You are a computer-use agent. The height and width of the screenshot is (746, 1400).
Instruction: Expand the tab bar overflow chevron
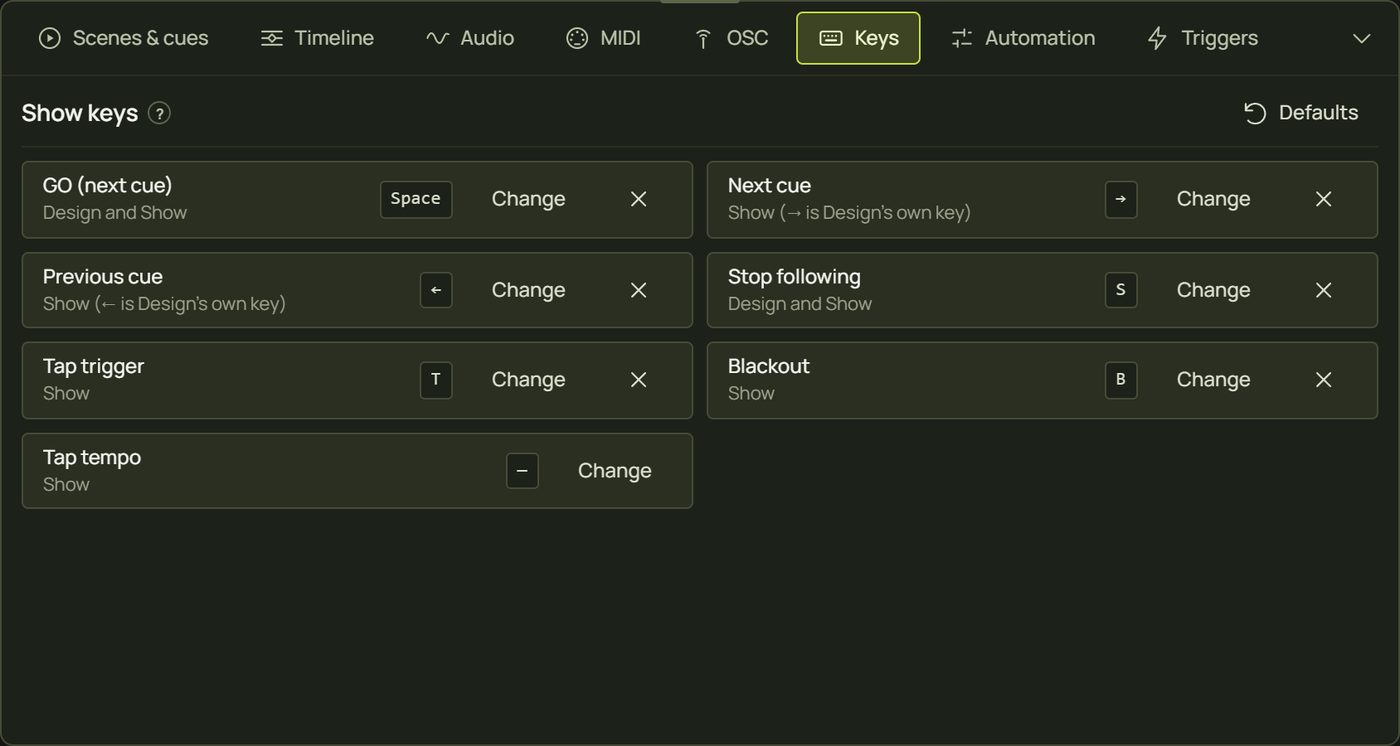[1361, 38]
